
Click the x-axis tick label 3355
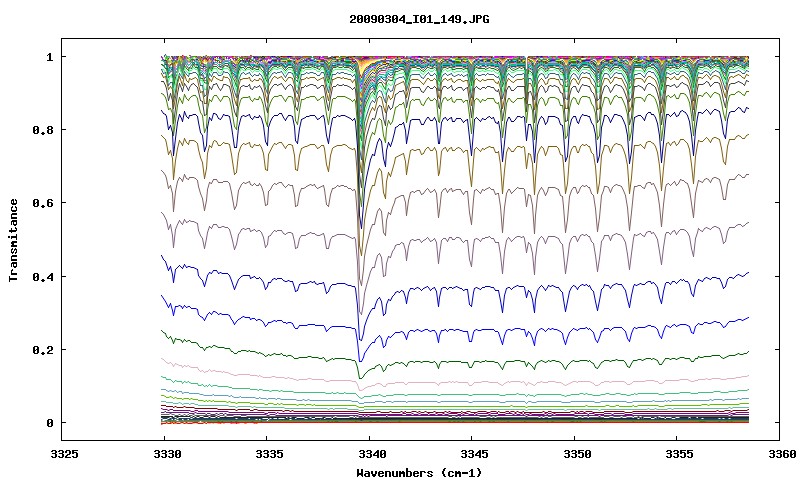point(680,454)
